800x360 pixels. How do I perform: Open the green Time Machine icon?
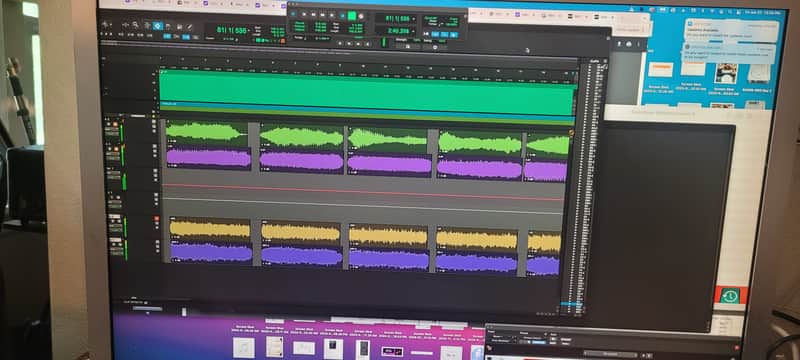click(731, 295)
